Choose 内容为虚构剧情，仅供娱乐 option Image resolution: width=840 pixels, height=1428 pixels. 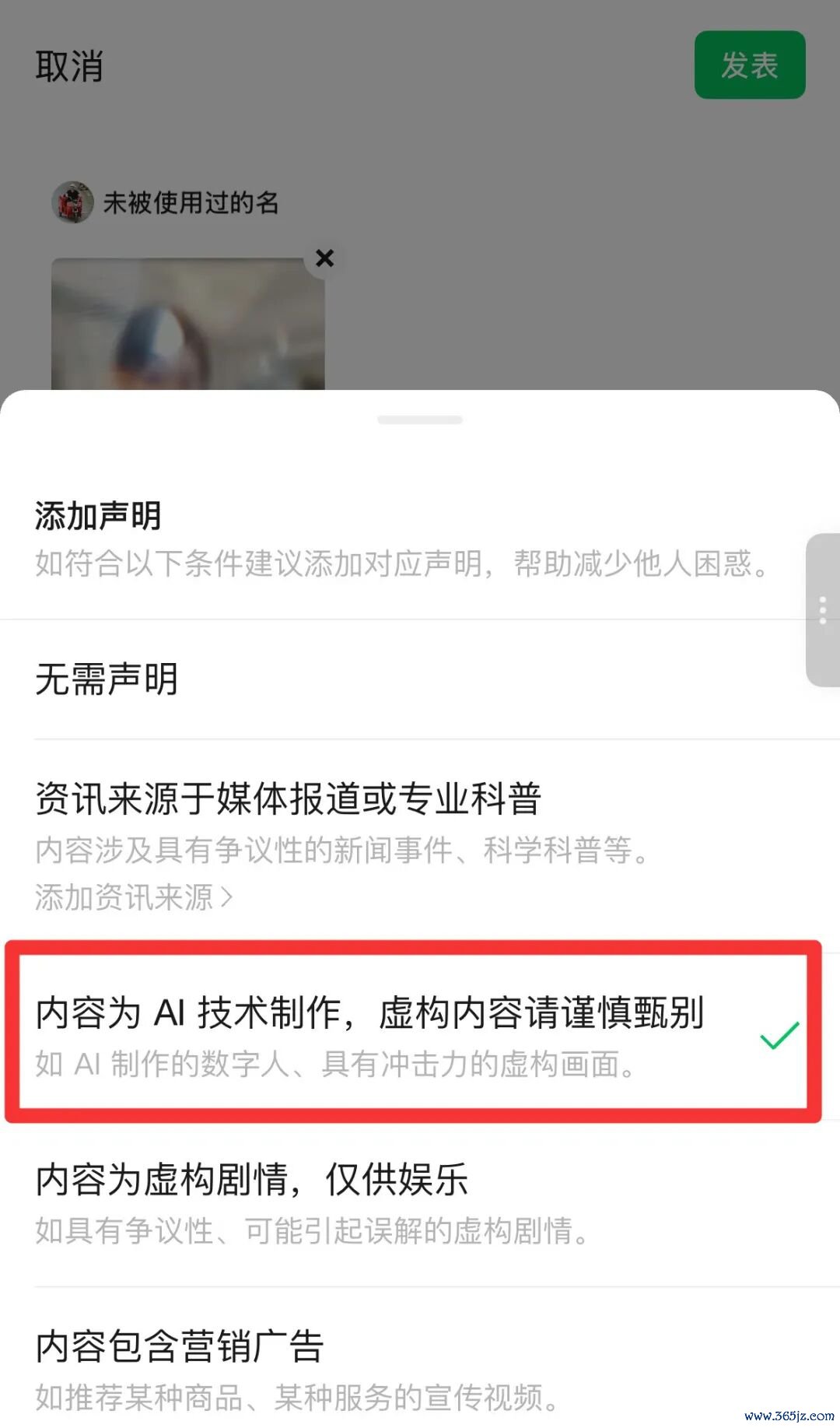pos(420,1203)
